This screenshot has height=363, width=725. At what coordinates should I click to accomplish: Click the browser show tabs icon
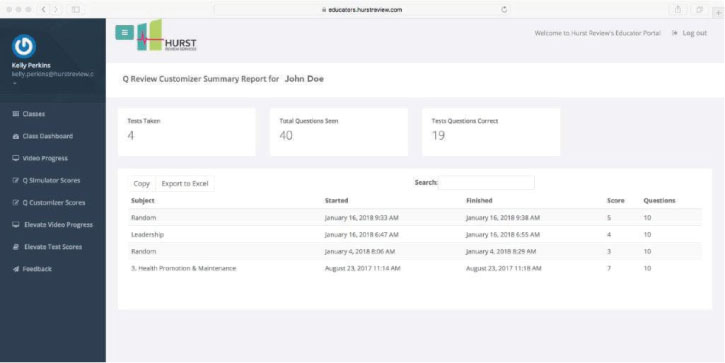pos(700,9)
